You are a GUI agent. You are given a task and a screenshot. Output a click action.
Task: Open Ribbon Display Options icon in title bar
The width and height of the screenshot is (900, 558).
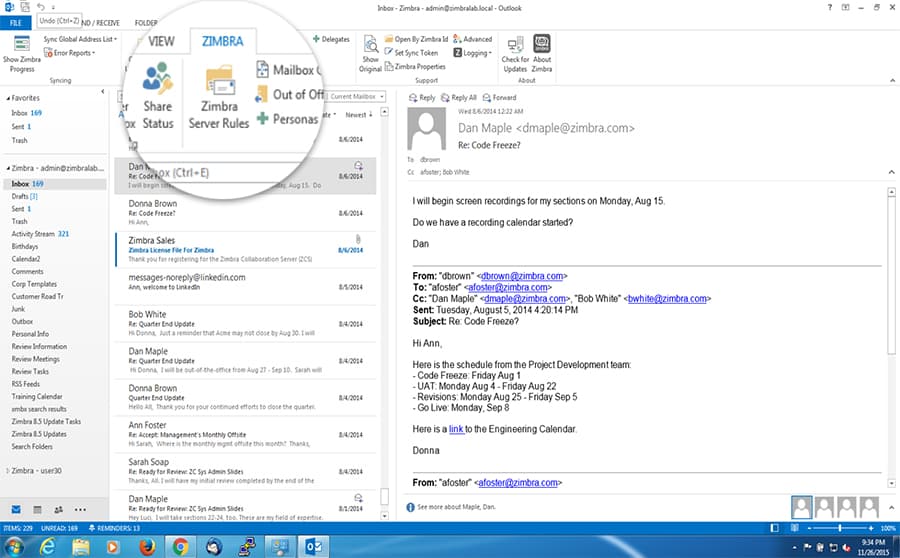point(845,7)
